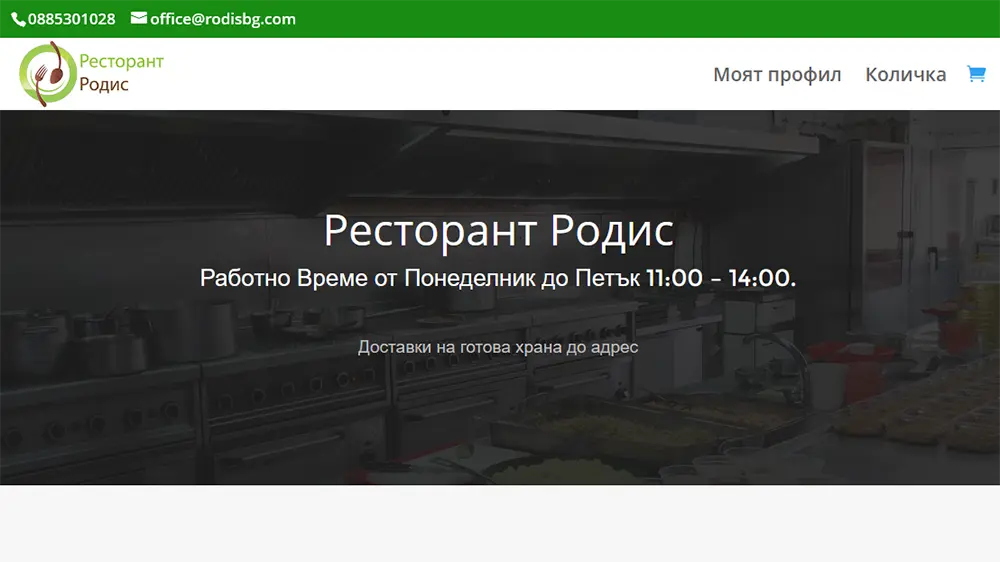Click the Доставки на готова храна text
The height and width of the screenshot is (562, 1000).
tap(498, 347)
